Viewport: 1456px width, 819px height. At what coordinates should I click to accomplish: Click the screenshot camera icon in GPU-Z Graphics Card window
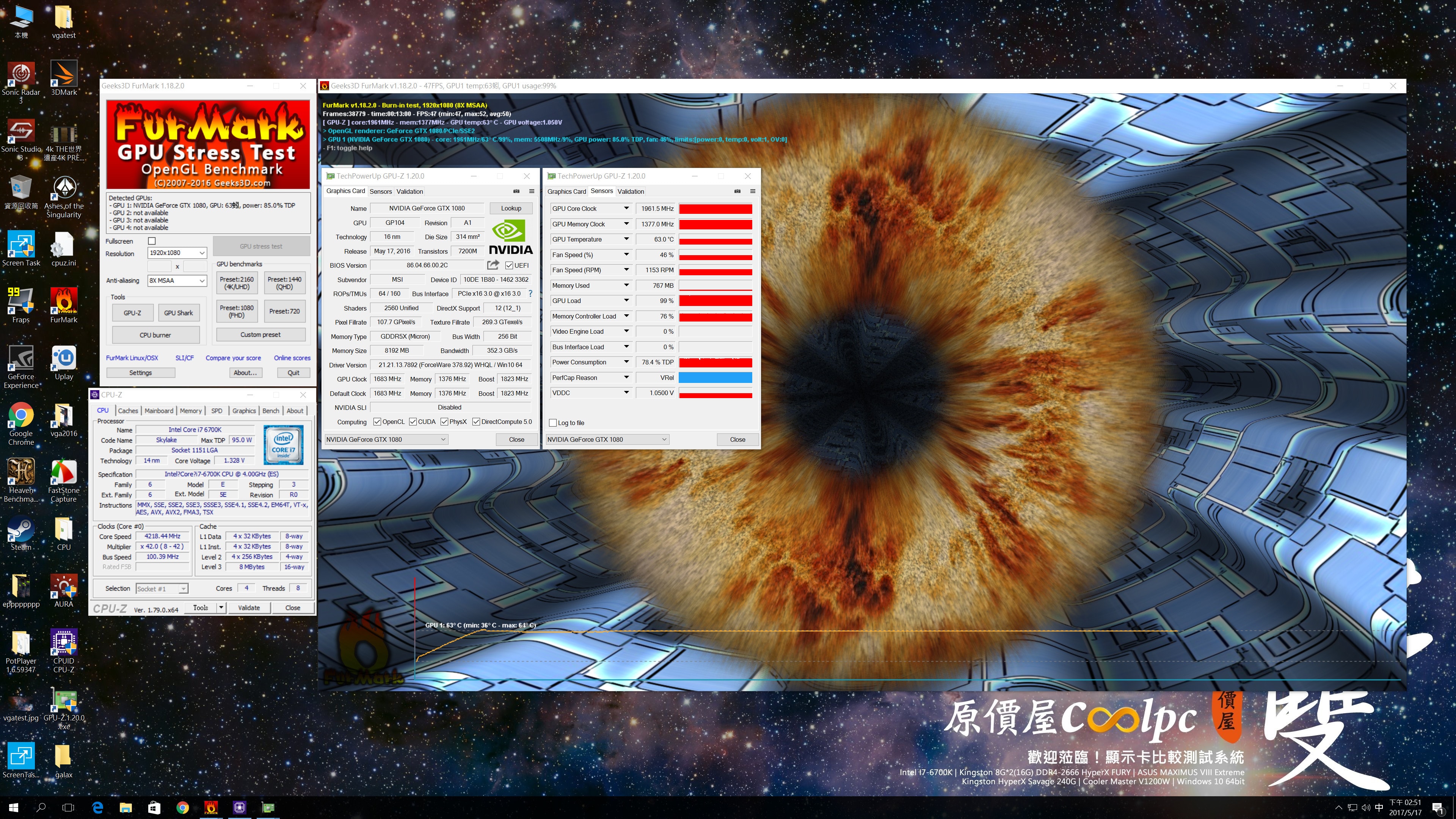[516, 191]
